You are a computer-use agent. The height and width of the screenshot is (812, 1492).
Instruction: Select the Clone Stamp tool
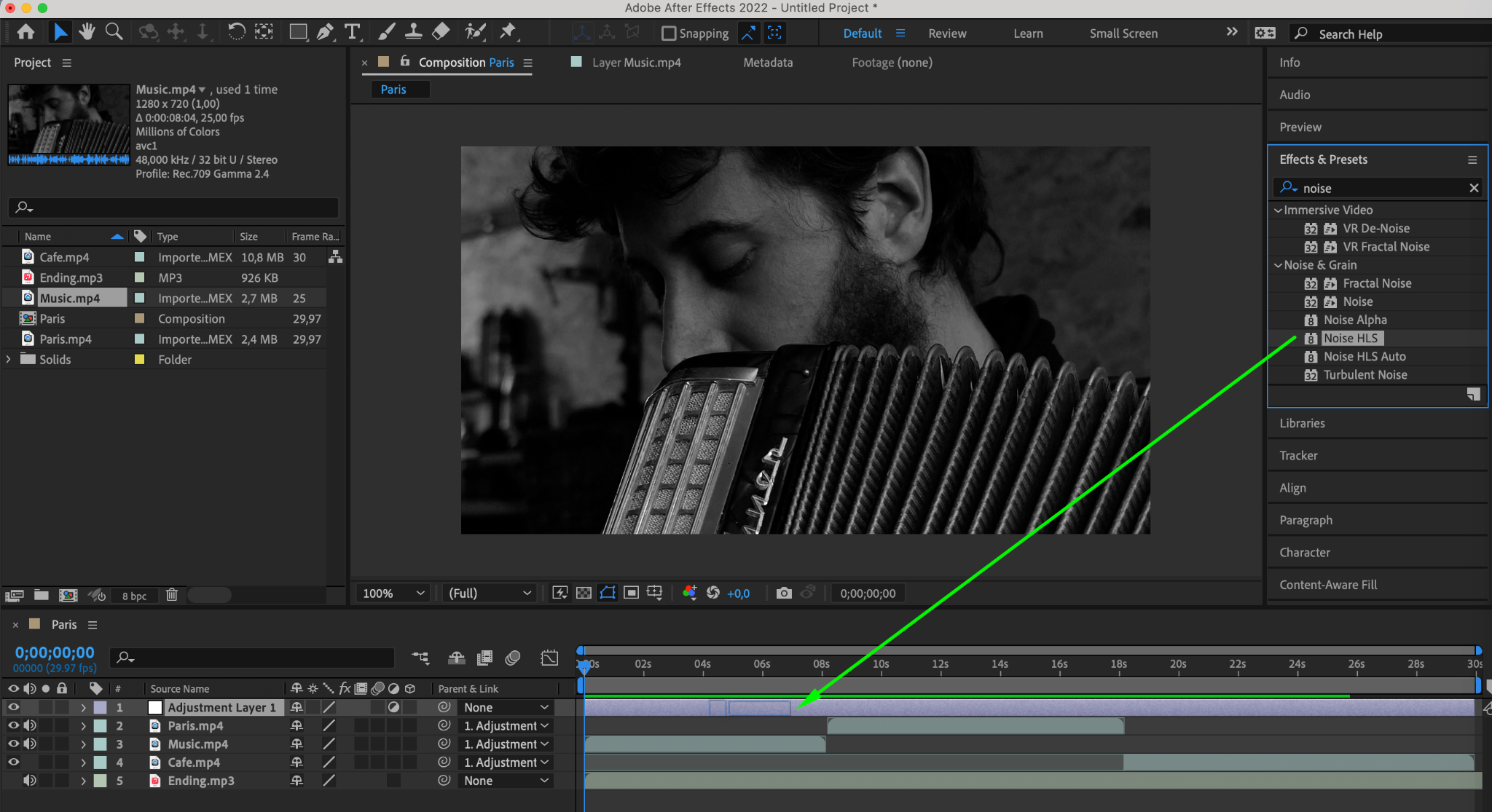click(413, 32)
